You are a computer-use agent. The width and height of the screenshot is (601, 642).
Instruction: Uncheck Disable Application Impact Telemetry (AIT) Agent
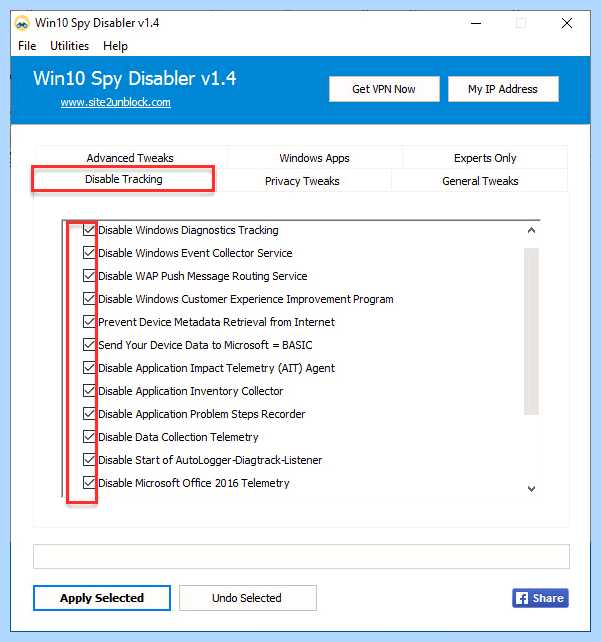pos(89,368)
